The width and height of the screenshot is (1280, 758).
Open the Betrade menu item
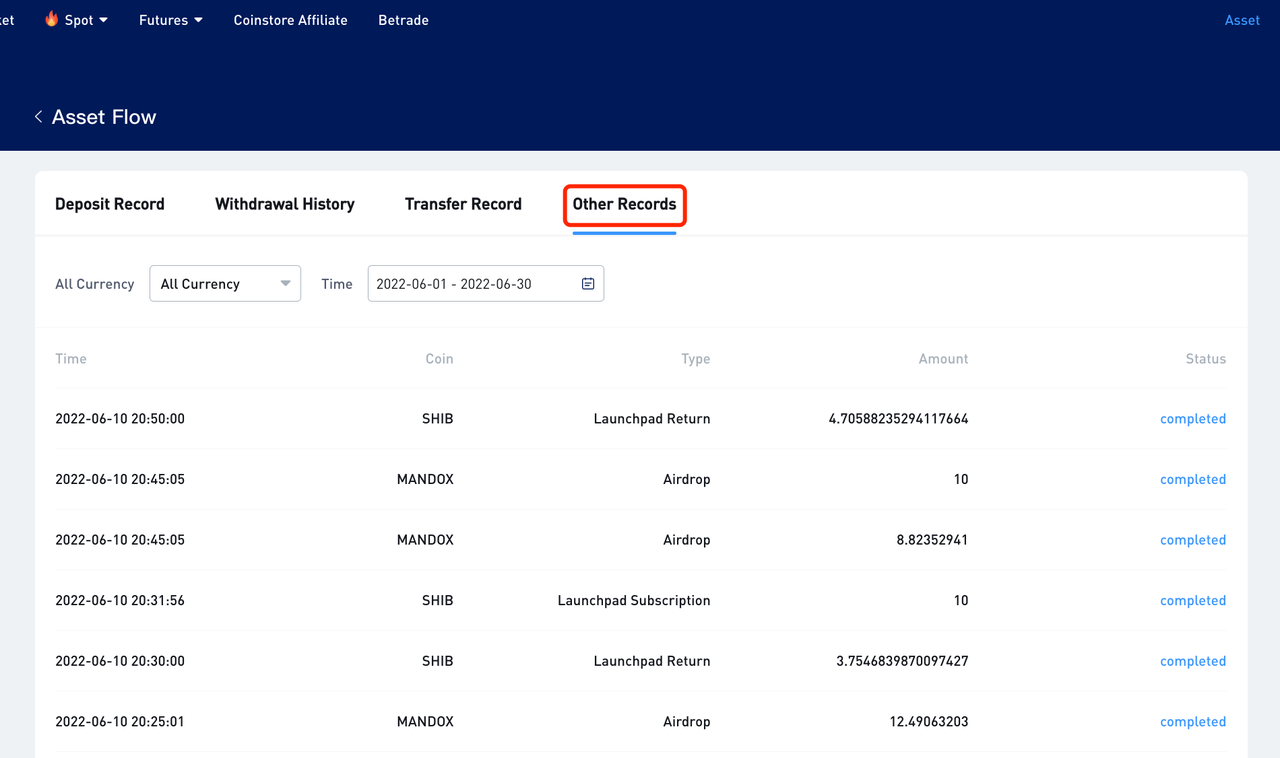click(403, 20)
